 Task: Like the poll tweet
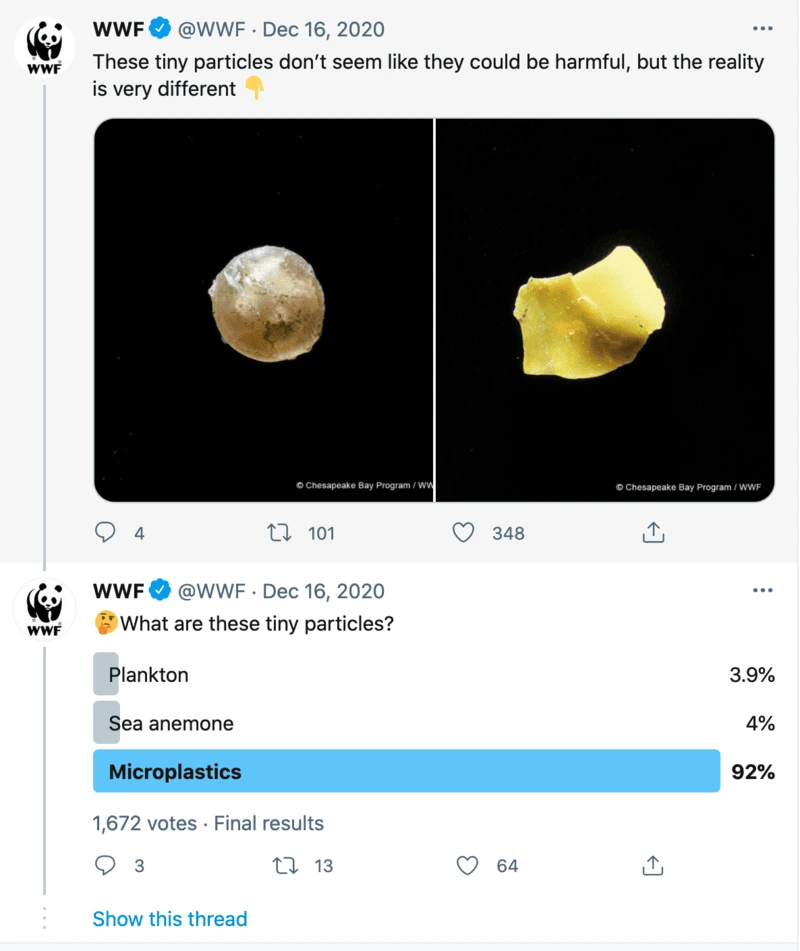point(466,866)
